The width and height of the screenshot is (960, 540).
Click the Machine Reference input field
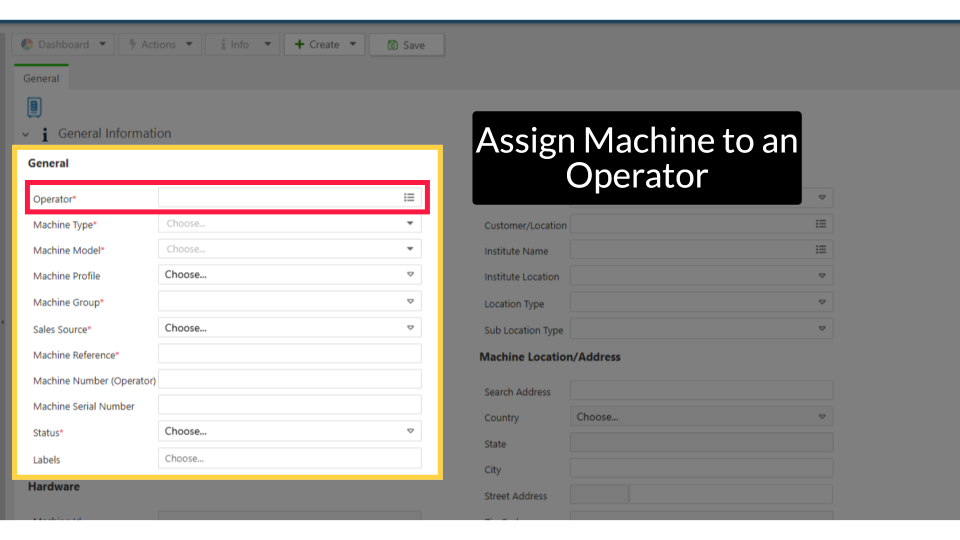[289, 354]
